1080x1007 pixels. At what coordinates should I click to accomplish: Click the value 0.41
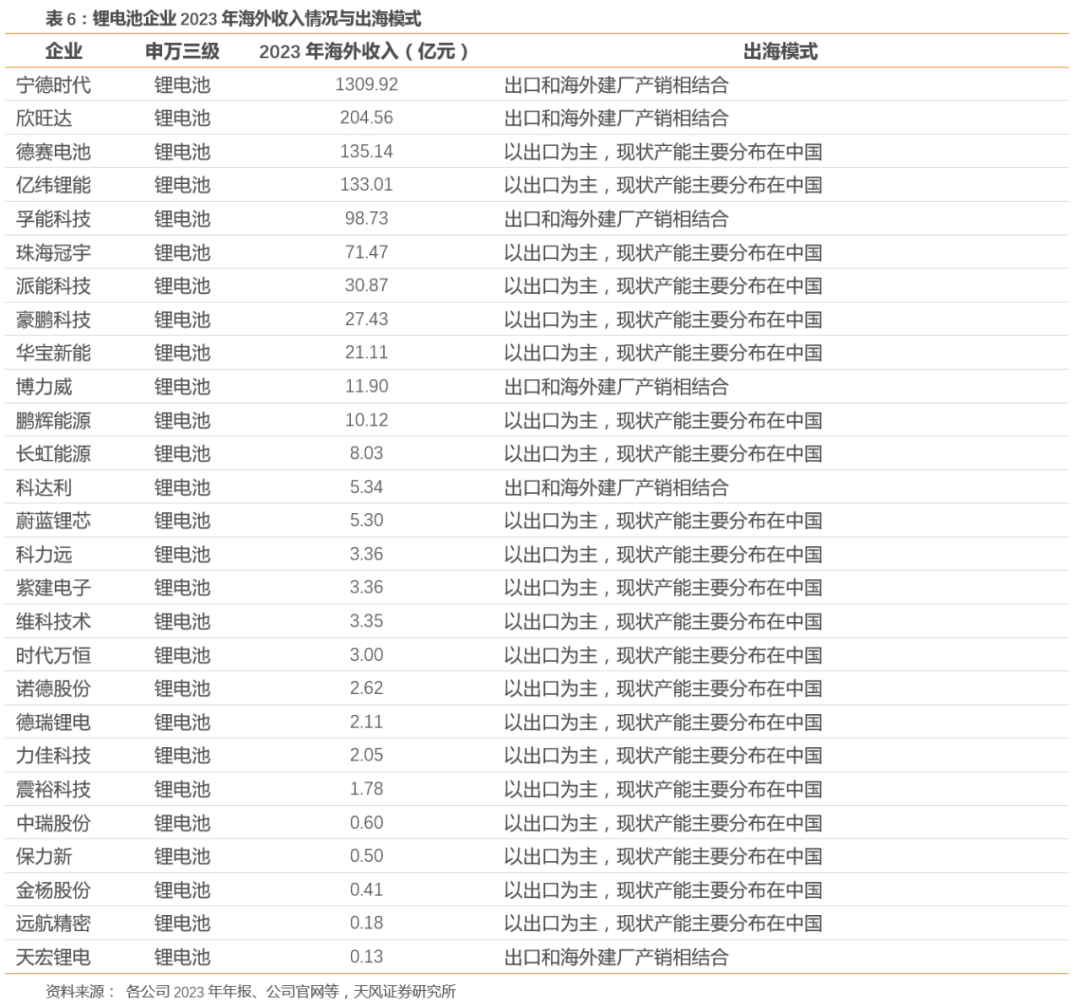[366, 889]
